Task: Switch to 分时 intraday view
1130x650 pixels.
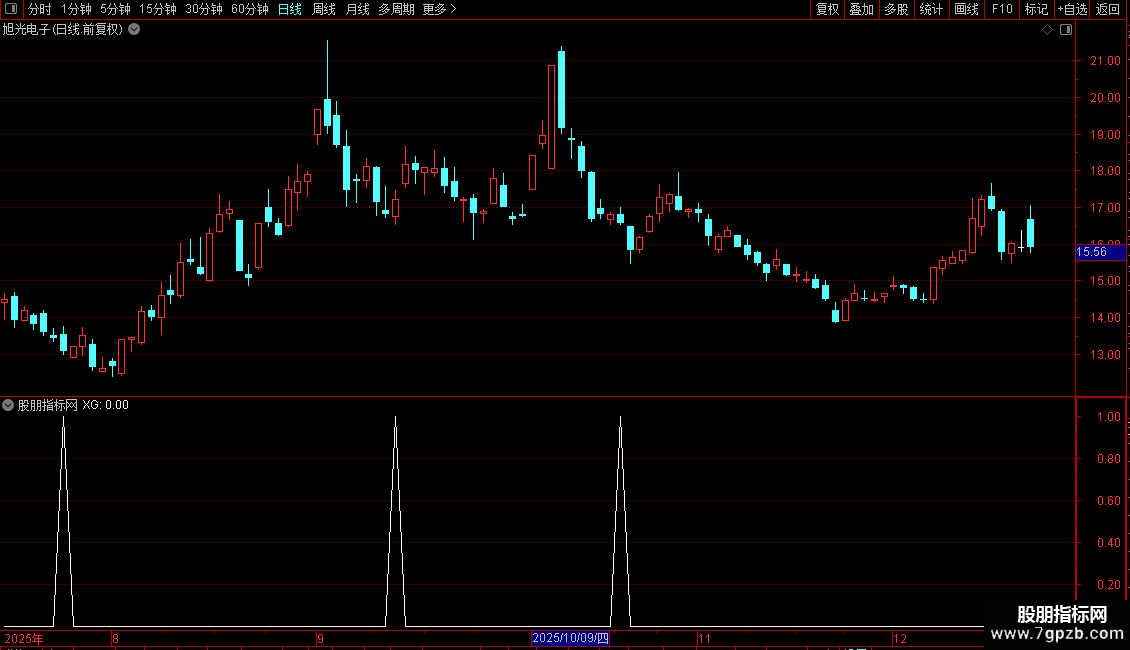Action: coord(40,9)
